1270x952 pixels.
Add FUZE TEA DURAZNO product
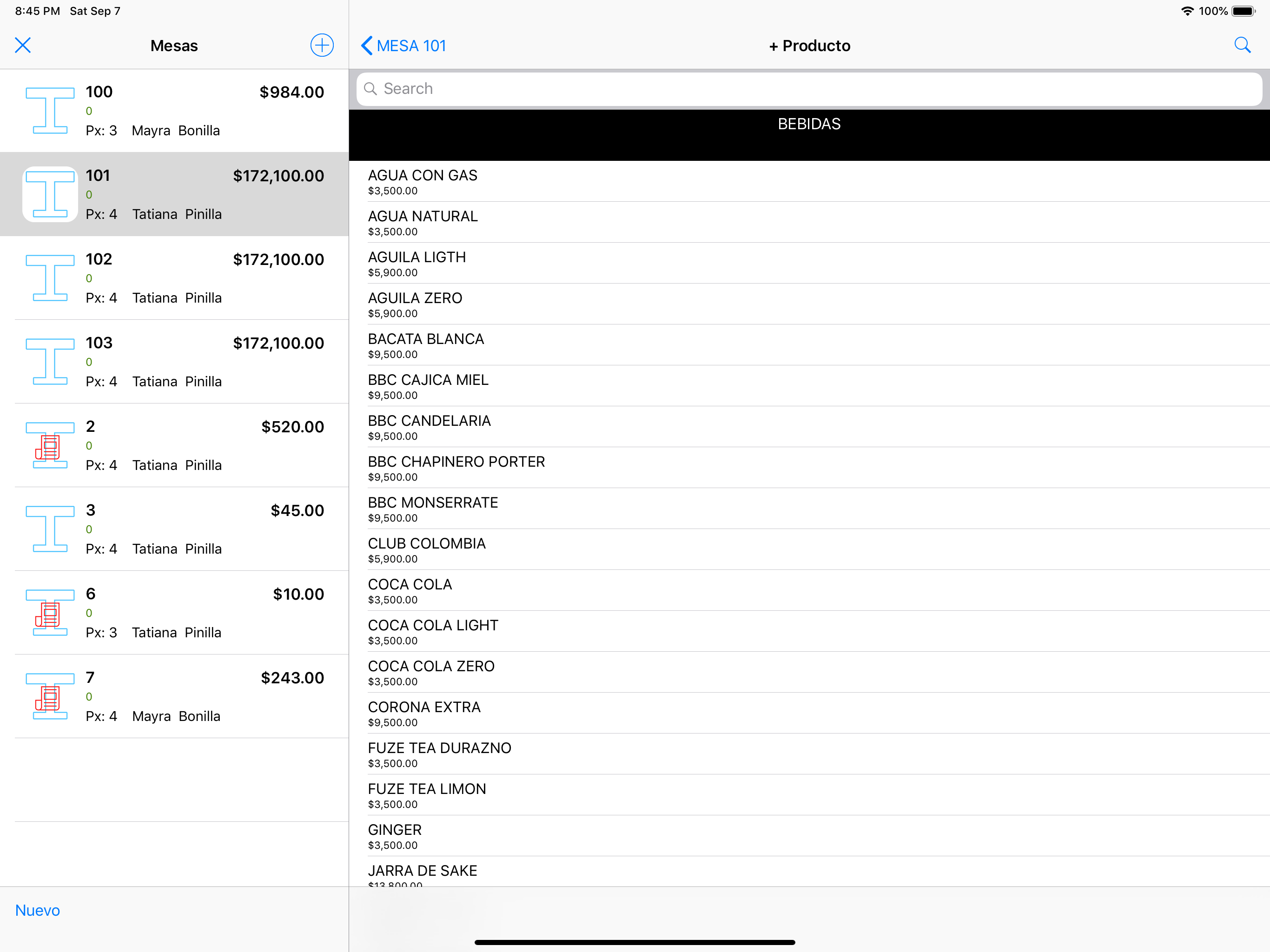[809, 754]
